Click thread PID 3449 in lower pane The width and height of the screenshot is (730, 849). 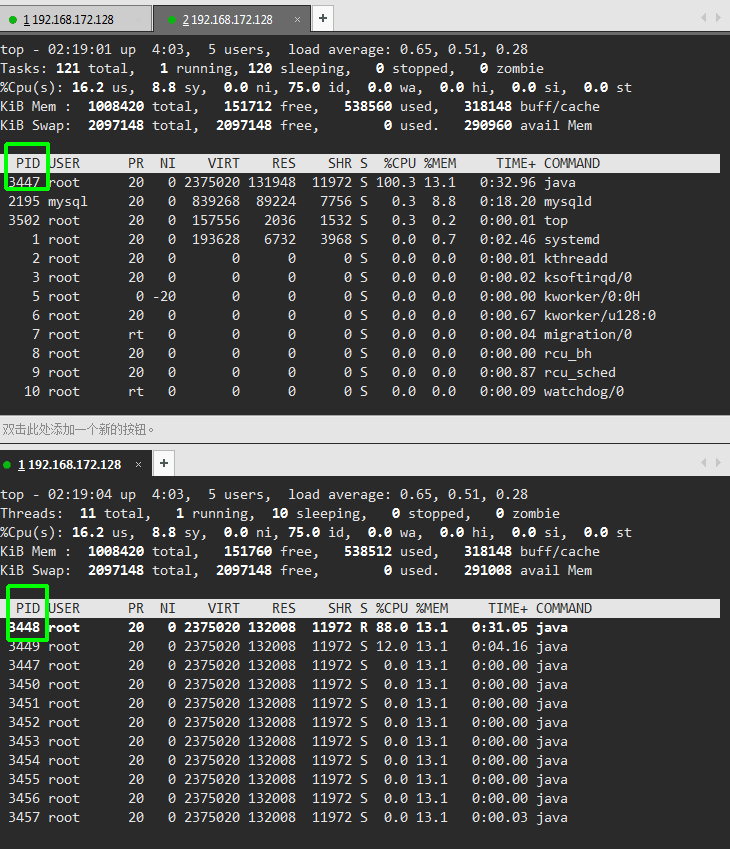(x=24, y=646)
